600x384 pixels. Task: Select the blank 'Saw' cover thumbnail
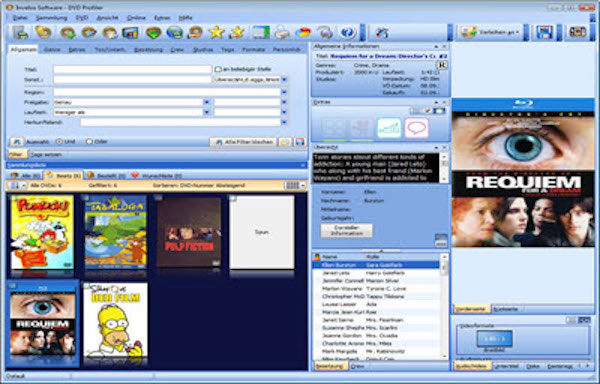[x=262, y=232]
